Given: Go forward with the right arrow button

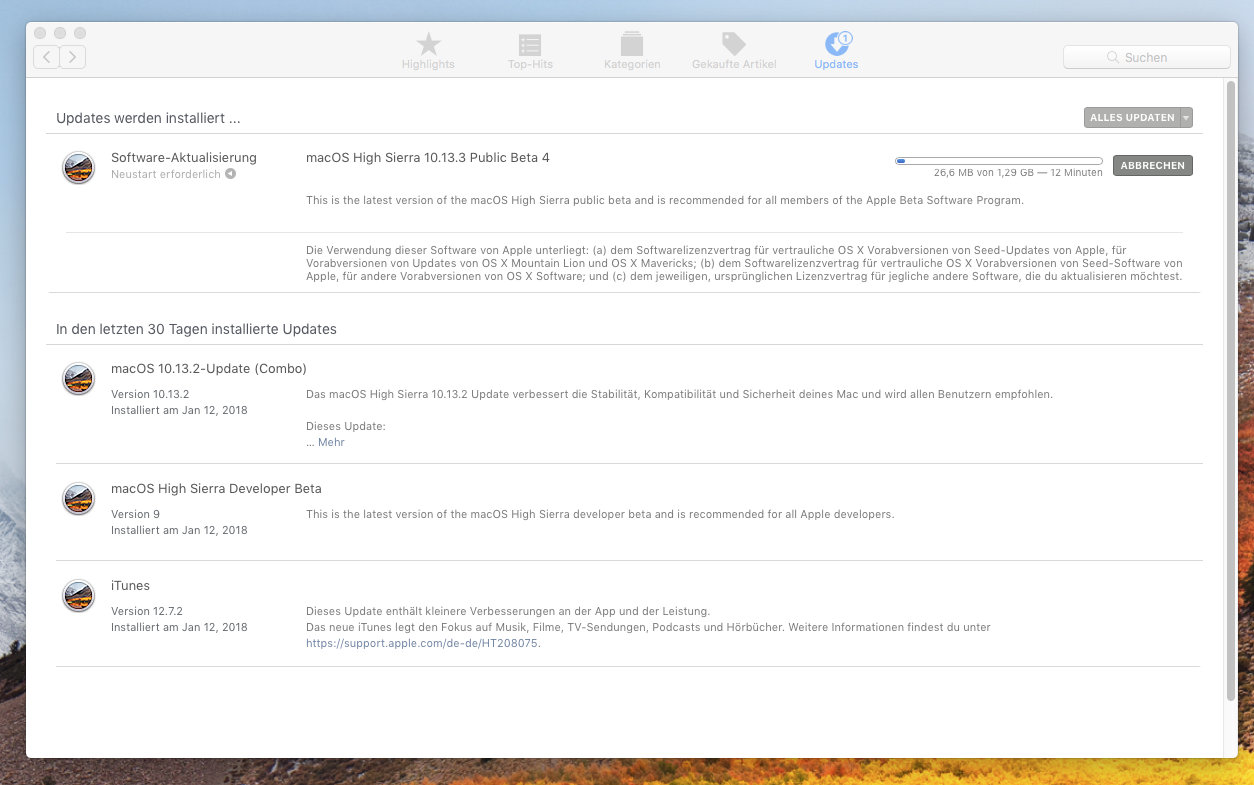Looking at the screenshot, I should (x=73, y=57).
